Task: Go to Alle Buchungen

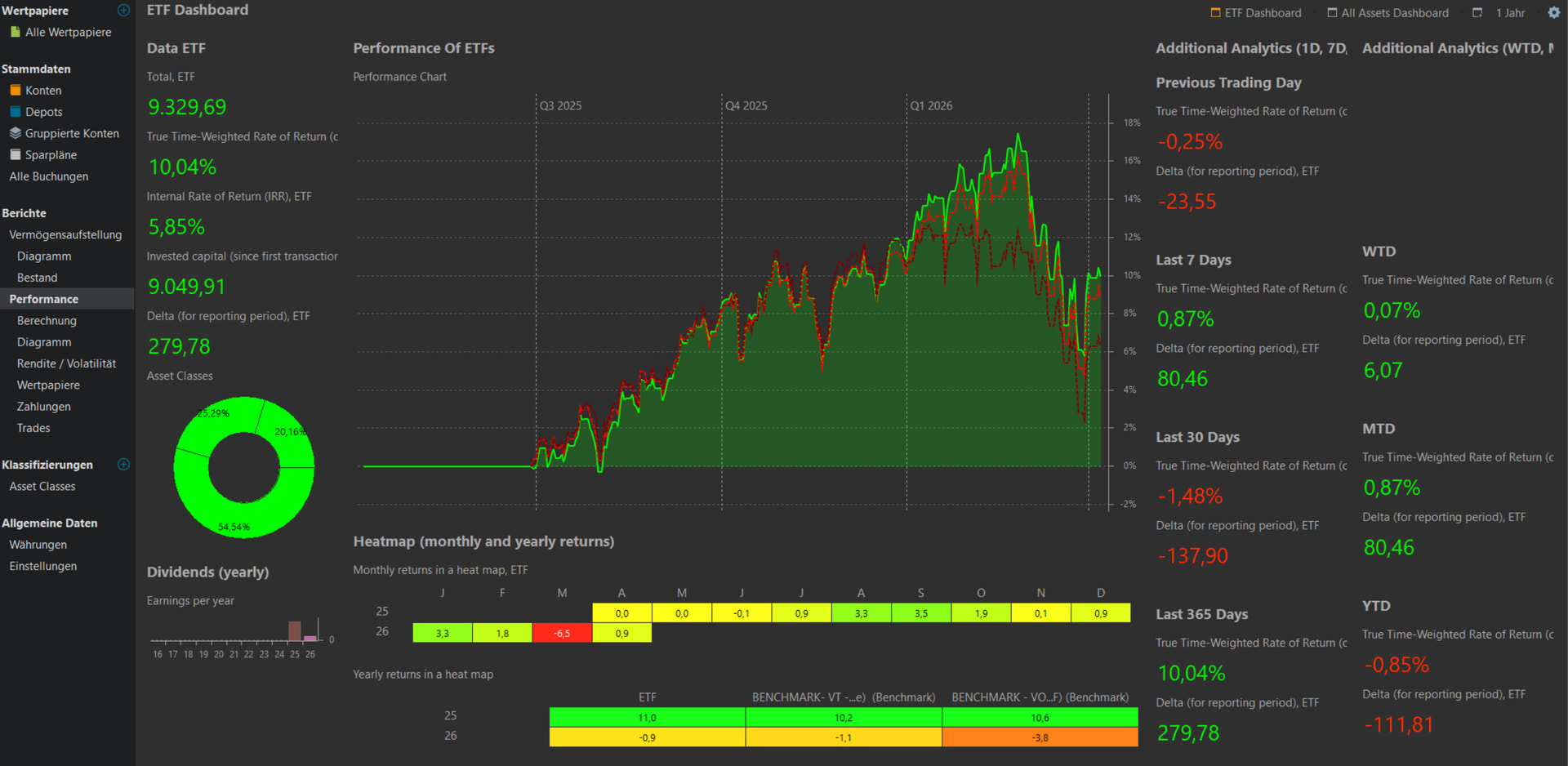Action: [x=49, y=176]
